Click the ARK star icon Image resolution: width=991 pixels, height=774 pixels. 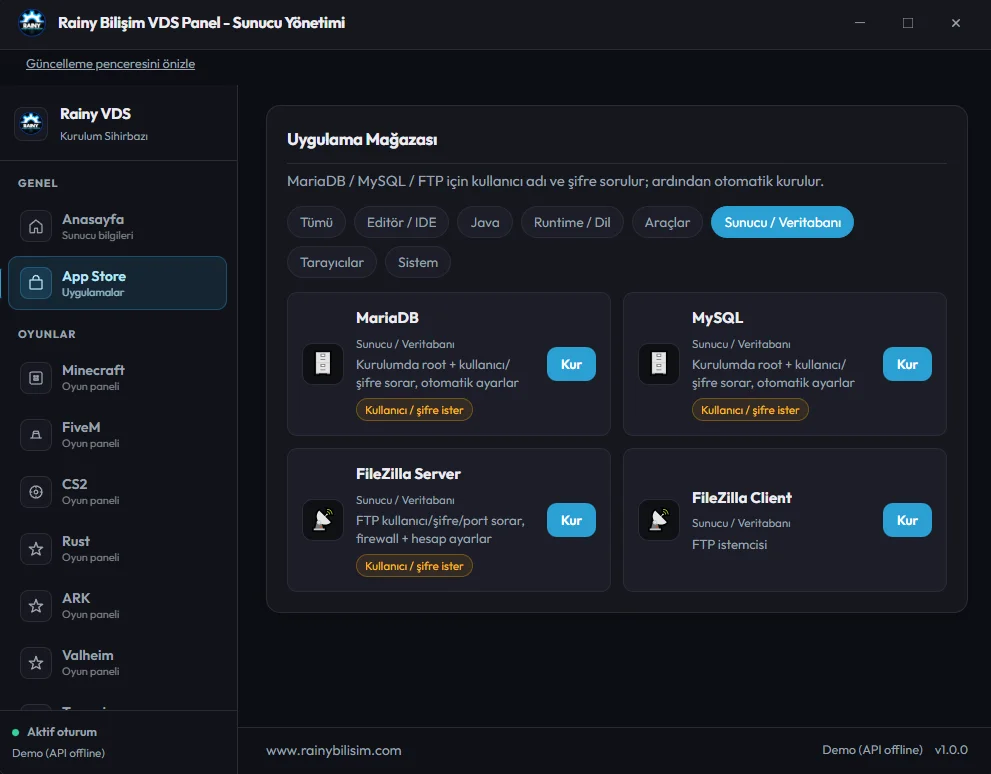(x=36, y=605)
